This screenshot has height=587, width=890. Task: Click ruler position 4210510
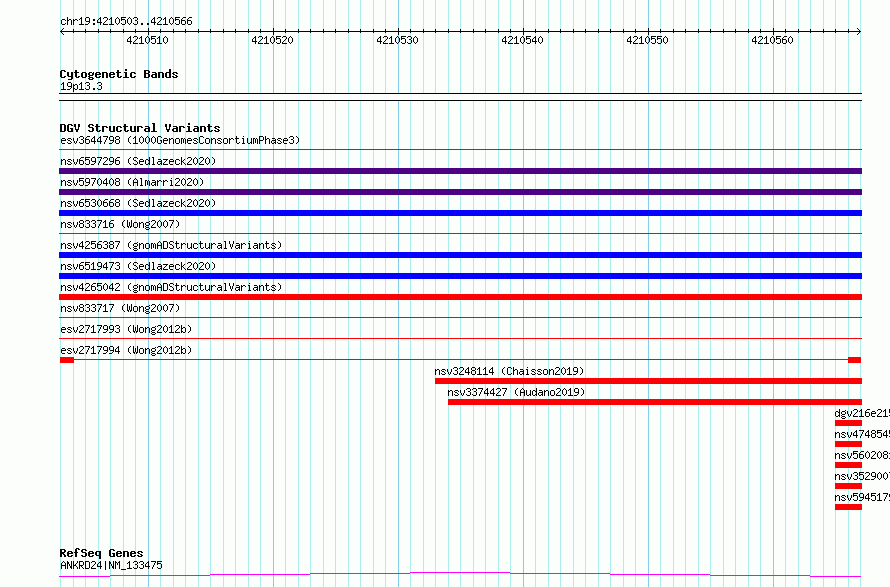click(147, 40)
